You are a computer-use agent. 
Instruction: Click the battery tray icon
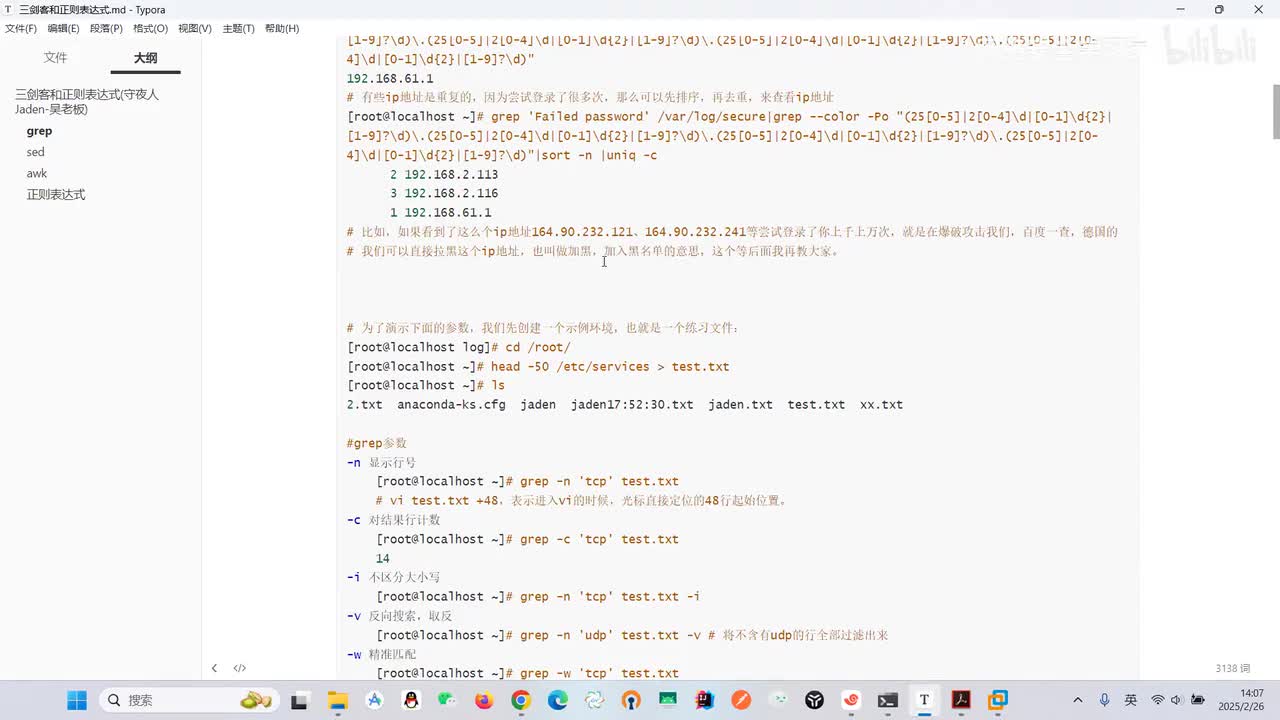tap(1198, 700)
